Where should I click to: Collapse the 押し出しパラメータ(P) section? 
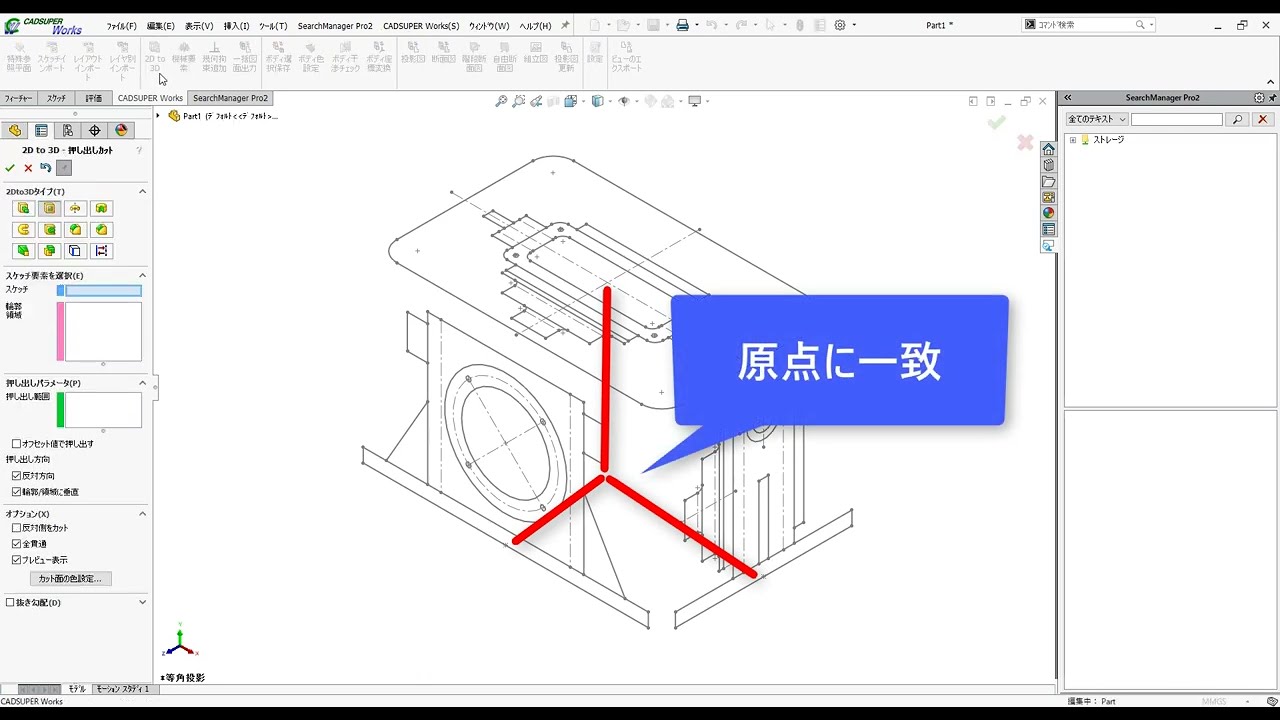(142, 383)
